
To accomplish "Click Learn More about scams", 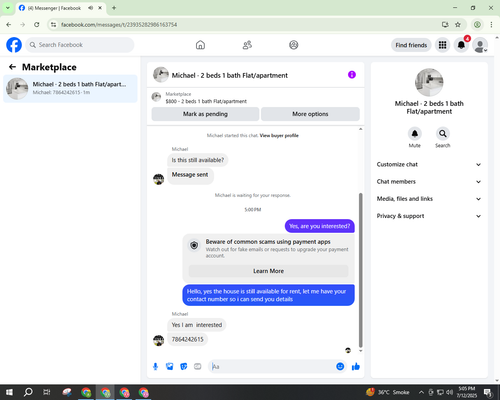I will (269, 271).
